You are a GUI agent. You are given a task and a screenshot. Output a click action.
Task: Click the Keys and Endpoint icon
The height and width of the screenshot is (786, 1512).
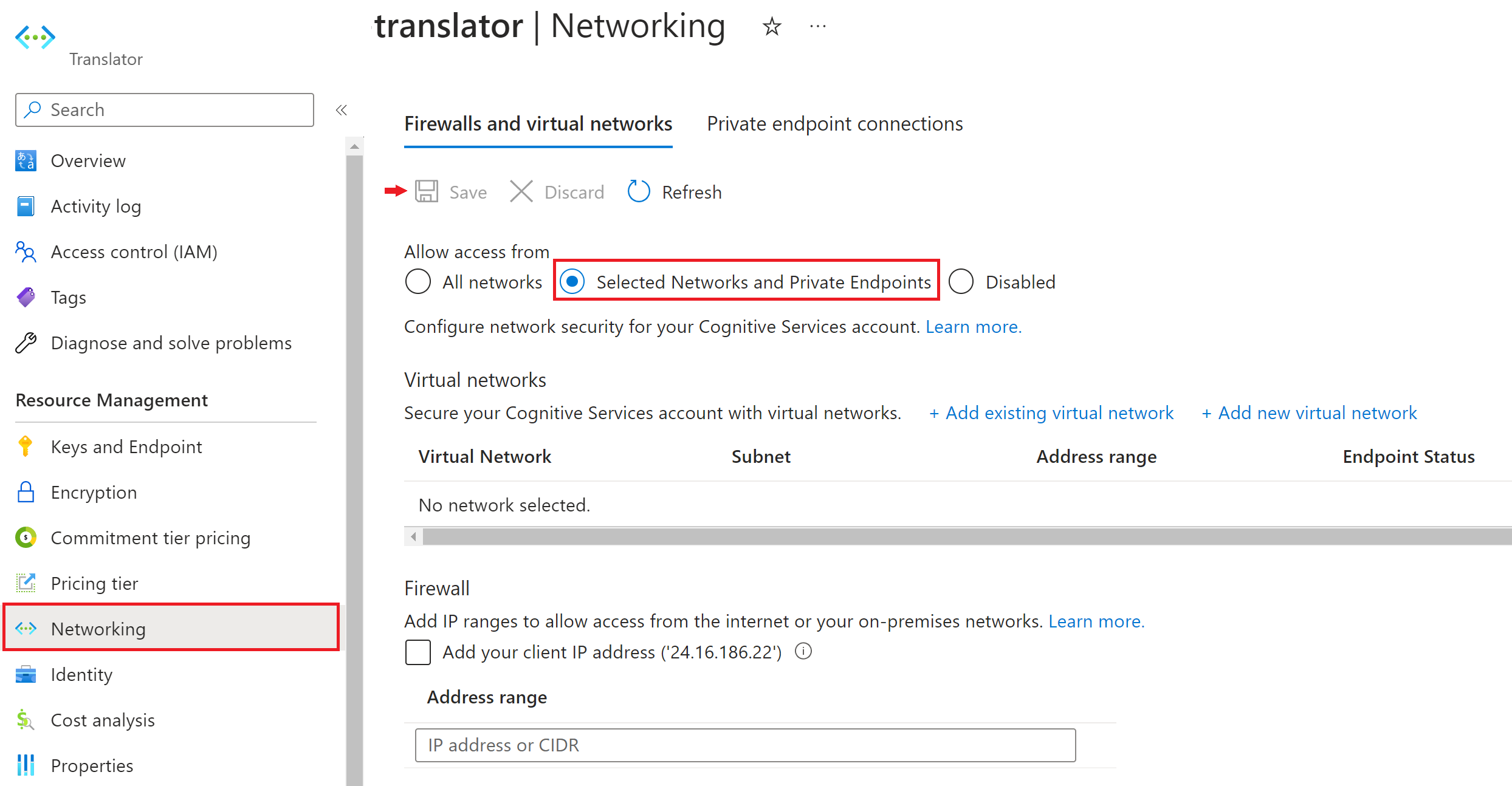pyautogui.click(x=27, y=447)
